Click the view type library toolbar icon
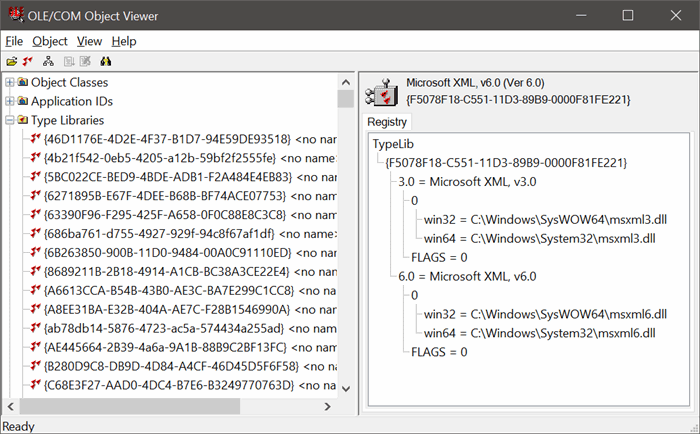This screenshot has height=434, width=700. click(x=28, y=62)
